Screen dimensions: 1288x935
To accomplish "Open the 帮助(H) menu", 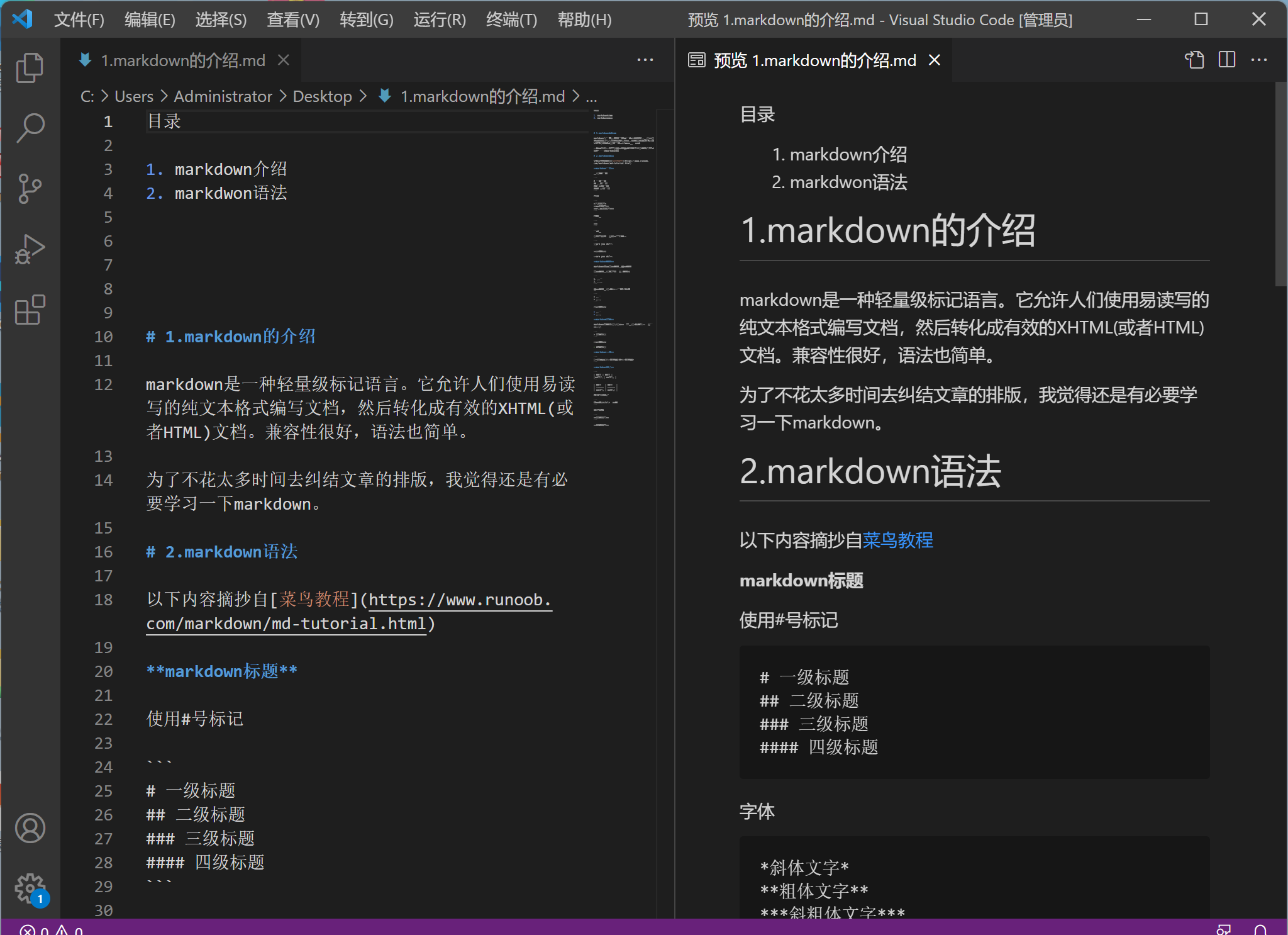I will 585,20.
